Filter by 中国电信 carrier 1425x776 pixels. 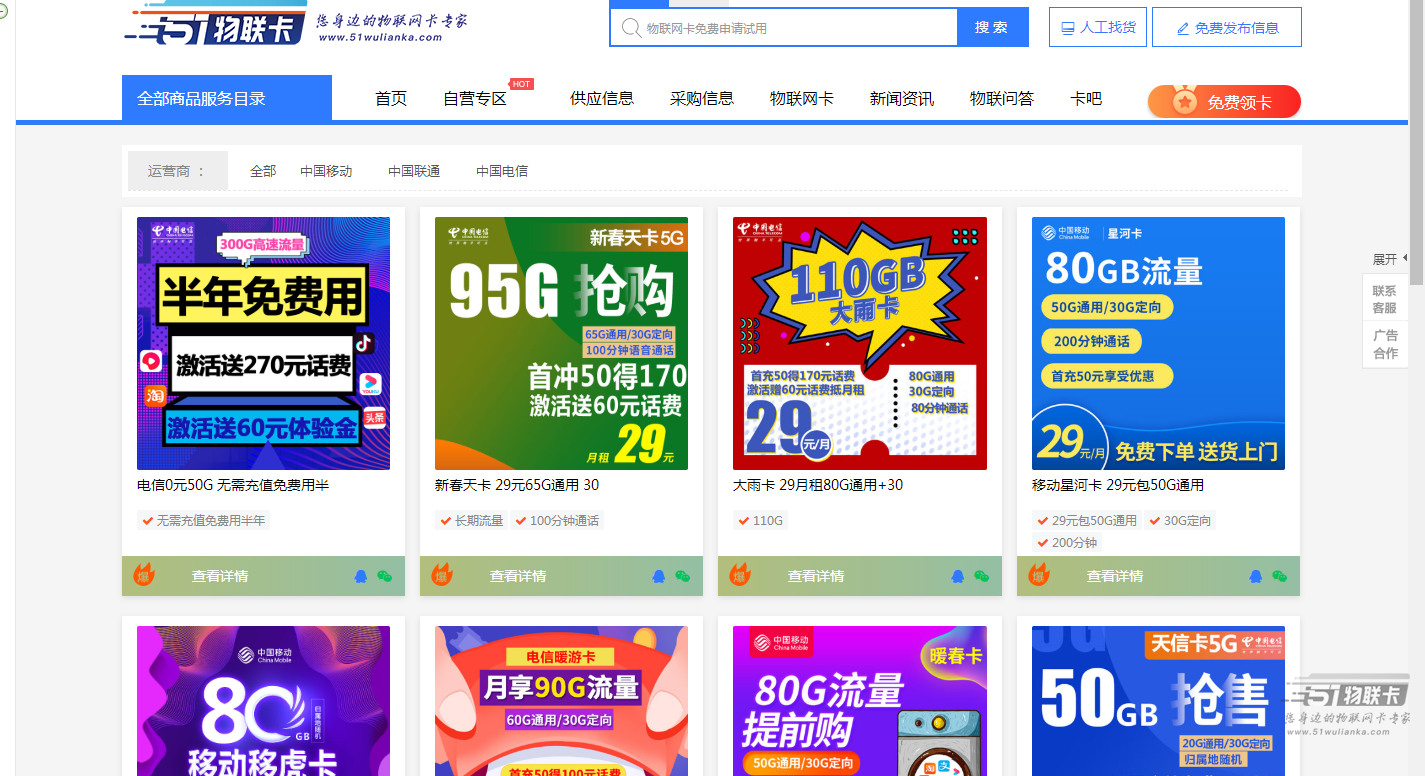[x=502, y=171]
